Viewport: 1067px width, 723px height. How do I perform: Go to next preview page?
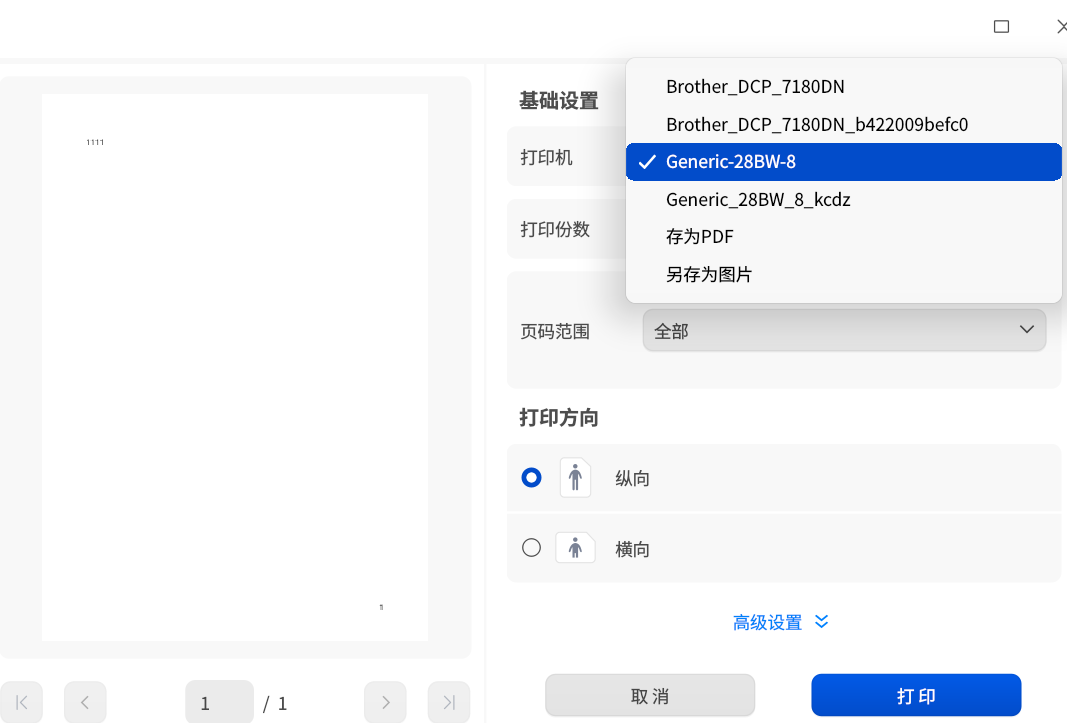(385, 702)
